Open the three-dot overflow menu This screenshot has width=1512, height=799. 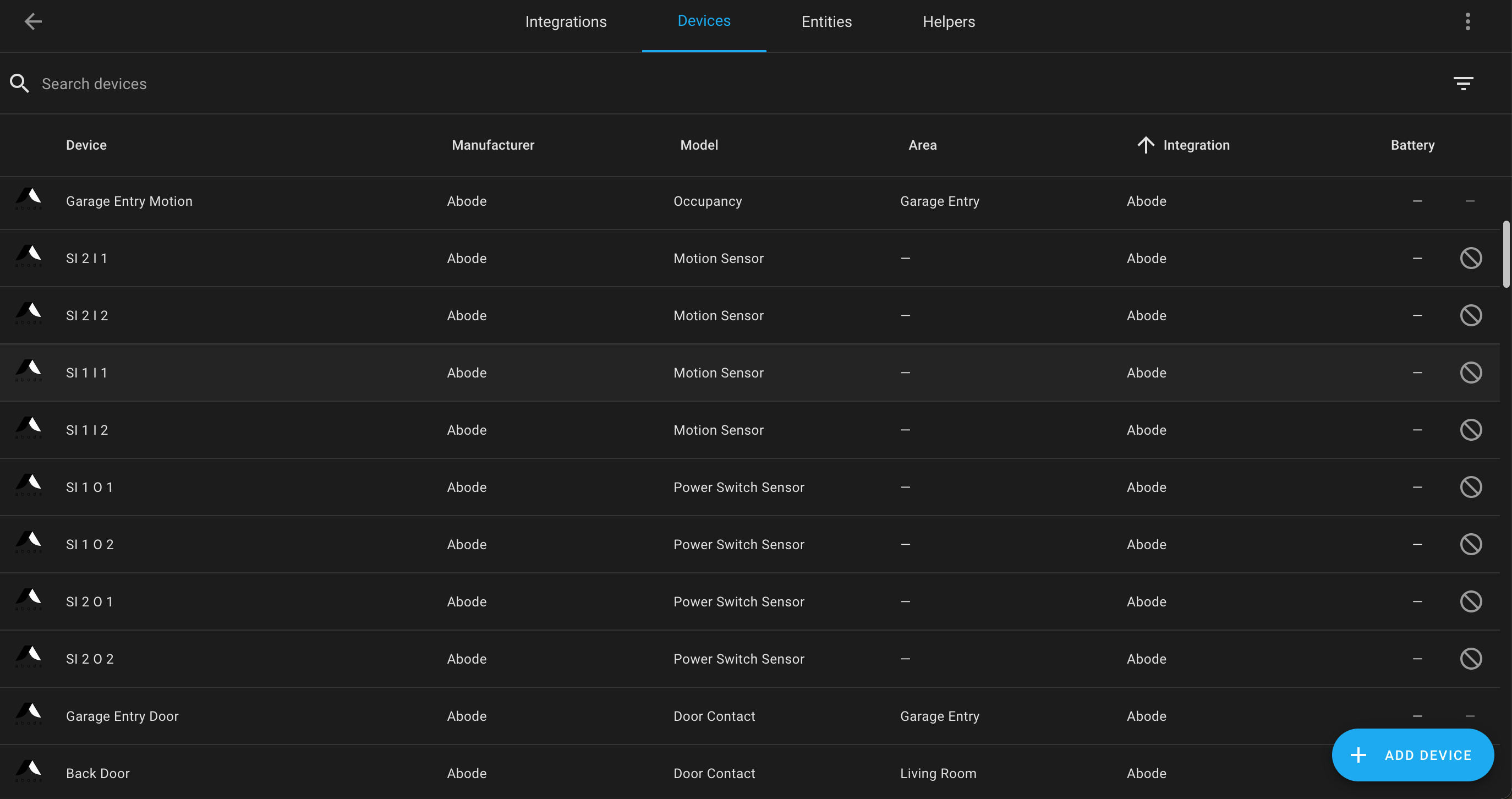click(1467, 21)
